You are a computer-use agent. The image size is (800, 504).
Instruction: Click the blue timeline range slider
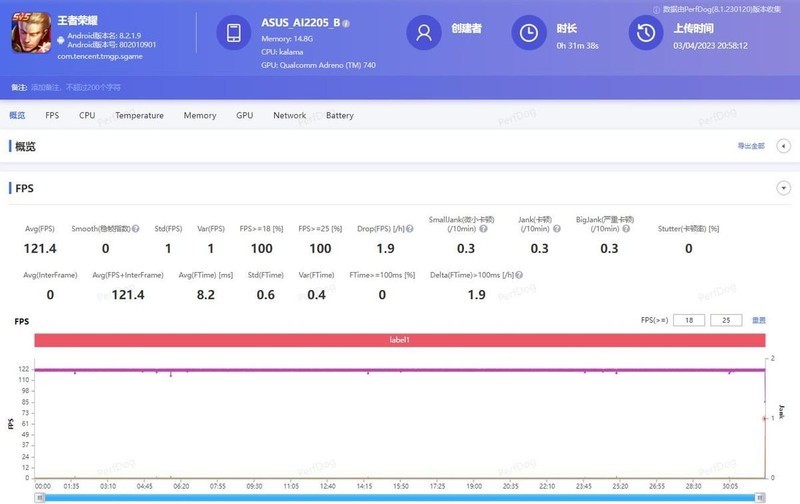coord(400,497)
